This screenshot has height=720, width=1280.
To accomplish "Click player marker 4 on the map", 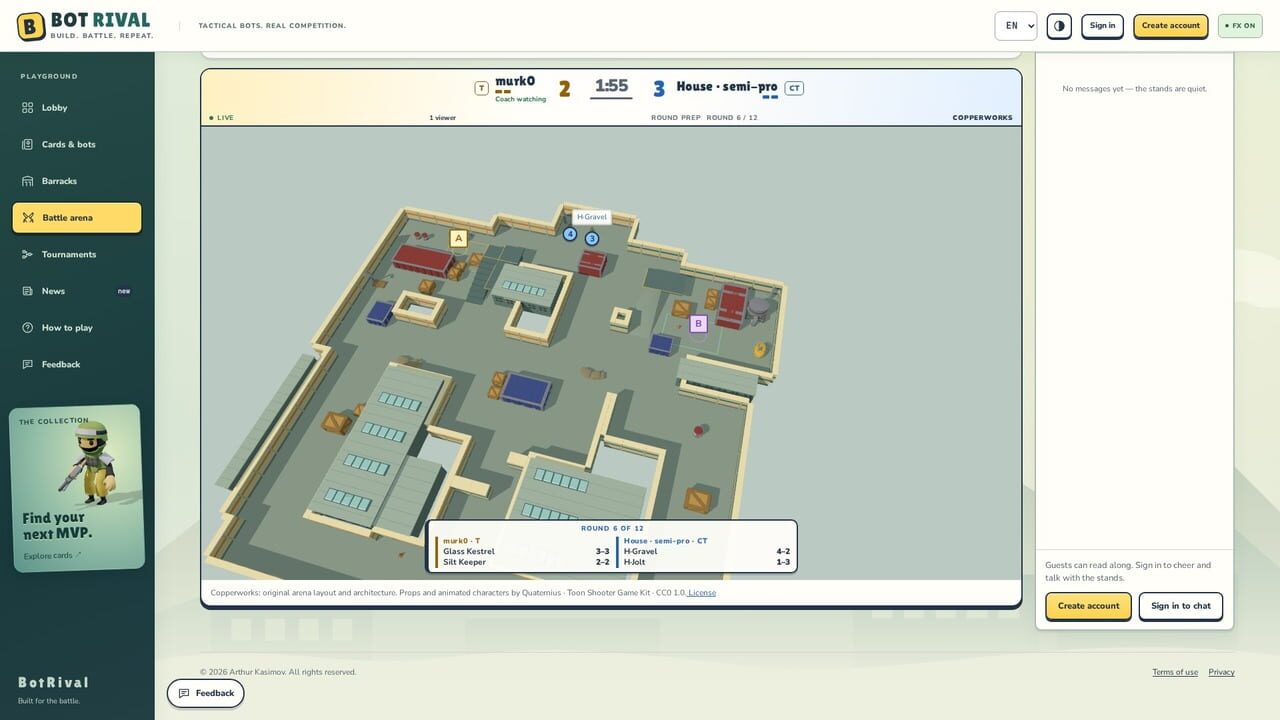I will [x=570, y=234].
